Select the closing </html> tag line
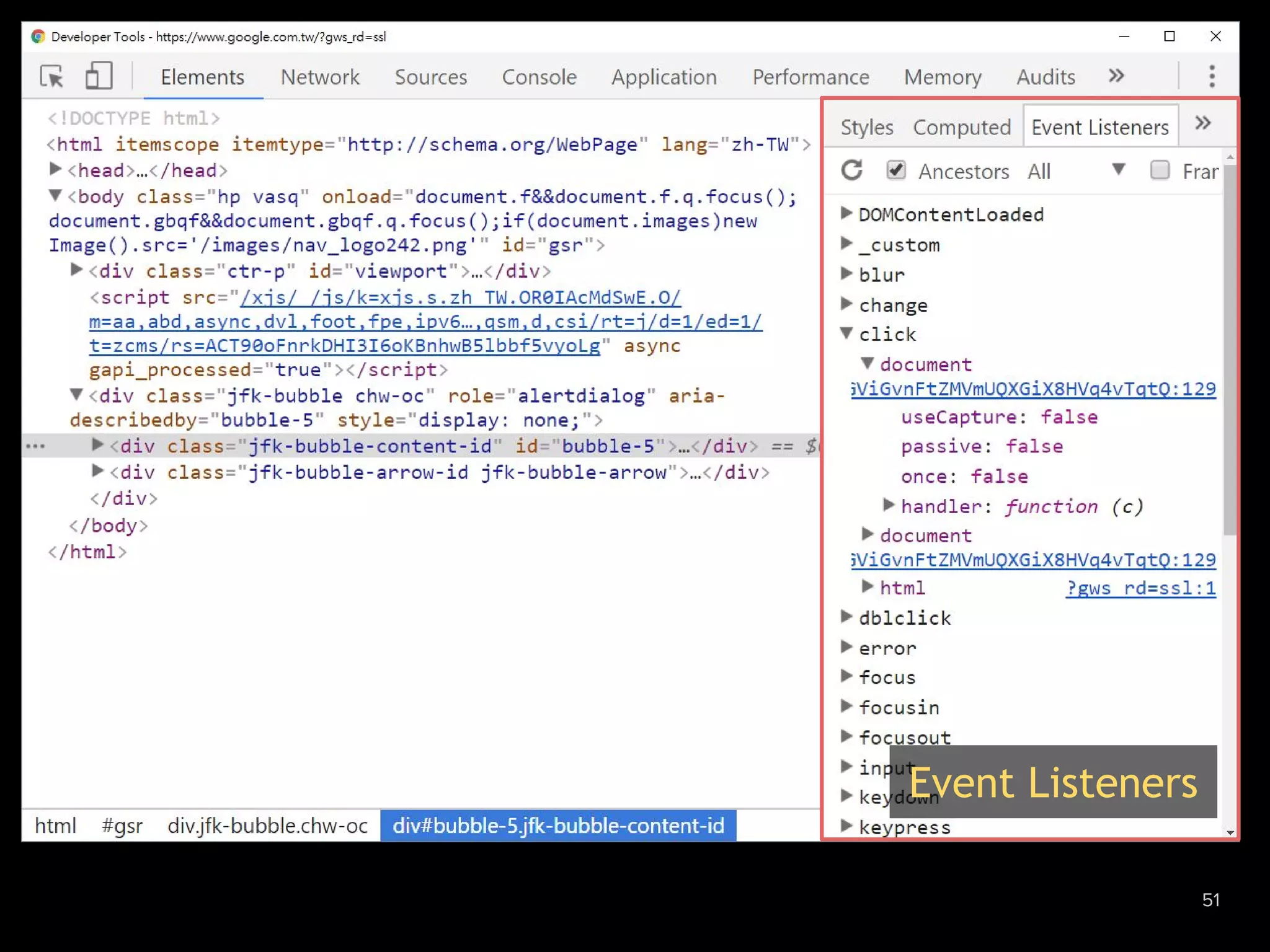The image size is (1270, 952). click(87, 552)
